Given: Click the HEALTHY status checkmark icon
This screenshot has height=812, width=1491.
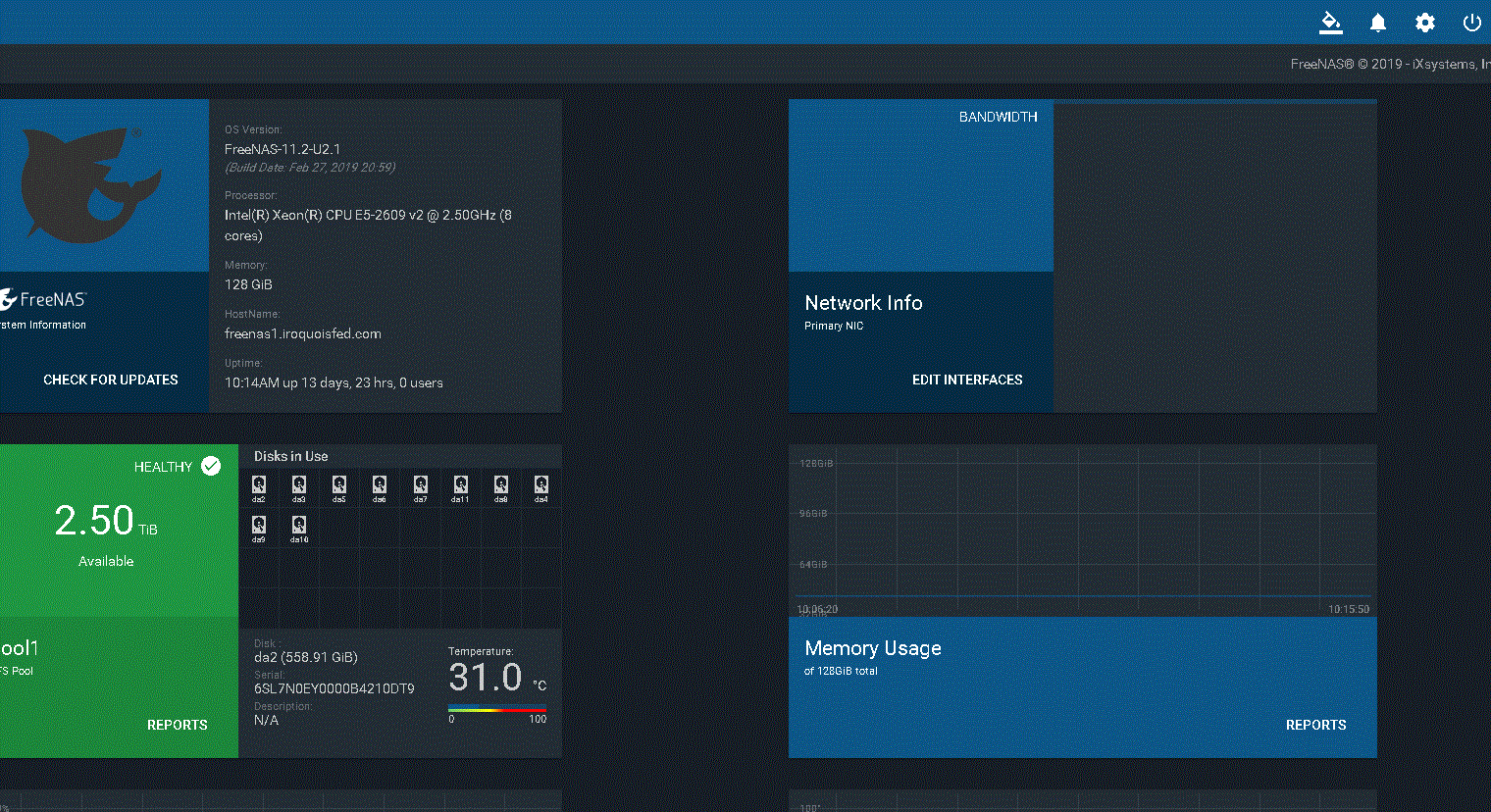Looking at the screenshot, I should (x=211, y=466).
